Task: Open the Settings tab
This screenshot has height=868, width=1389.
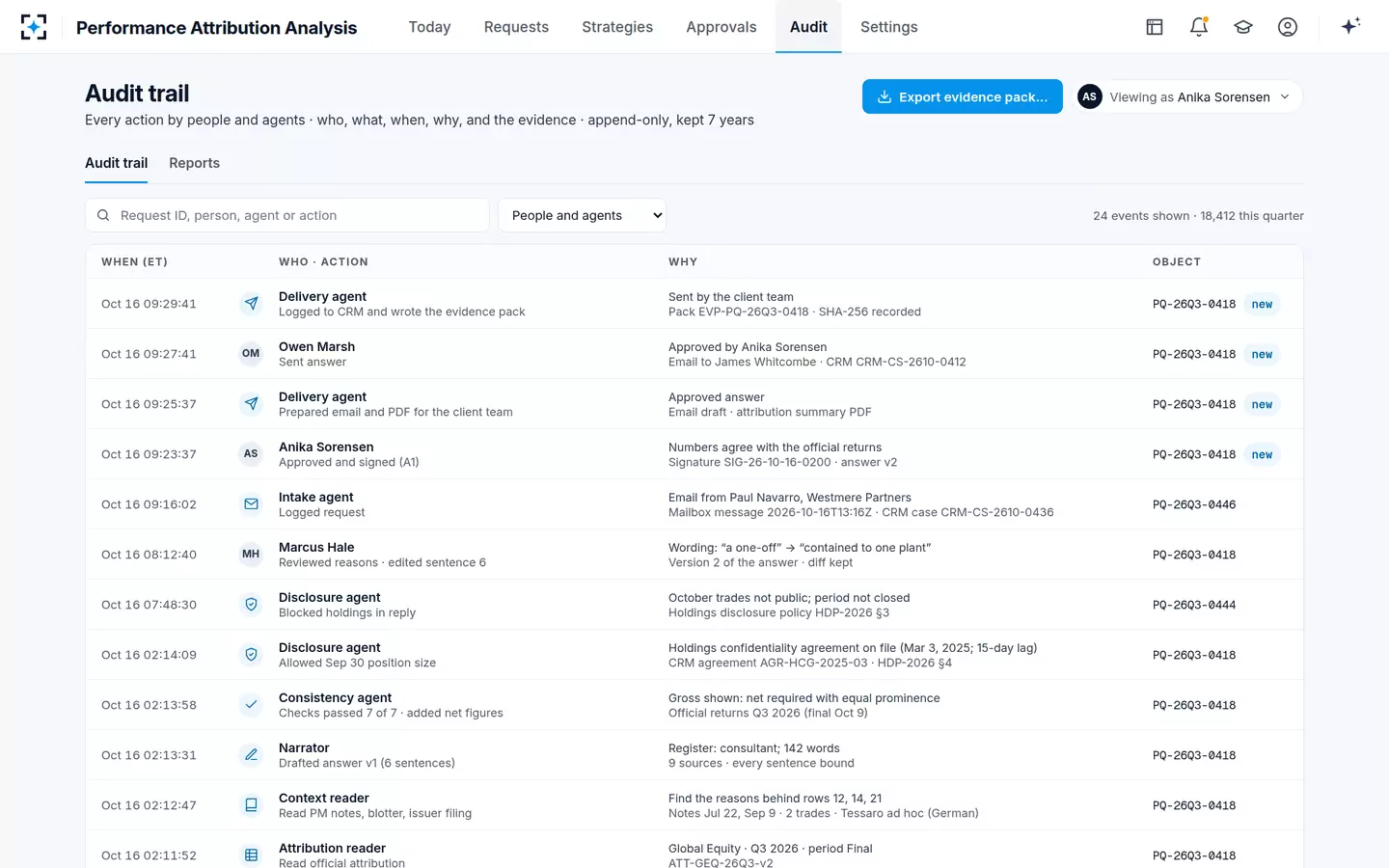Action: [889, 27]
